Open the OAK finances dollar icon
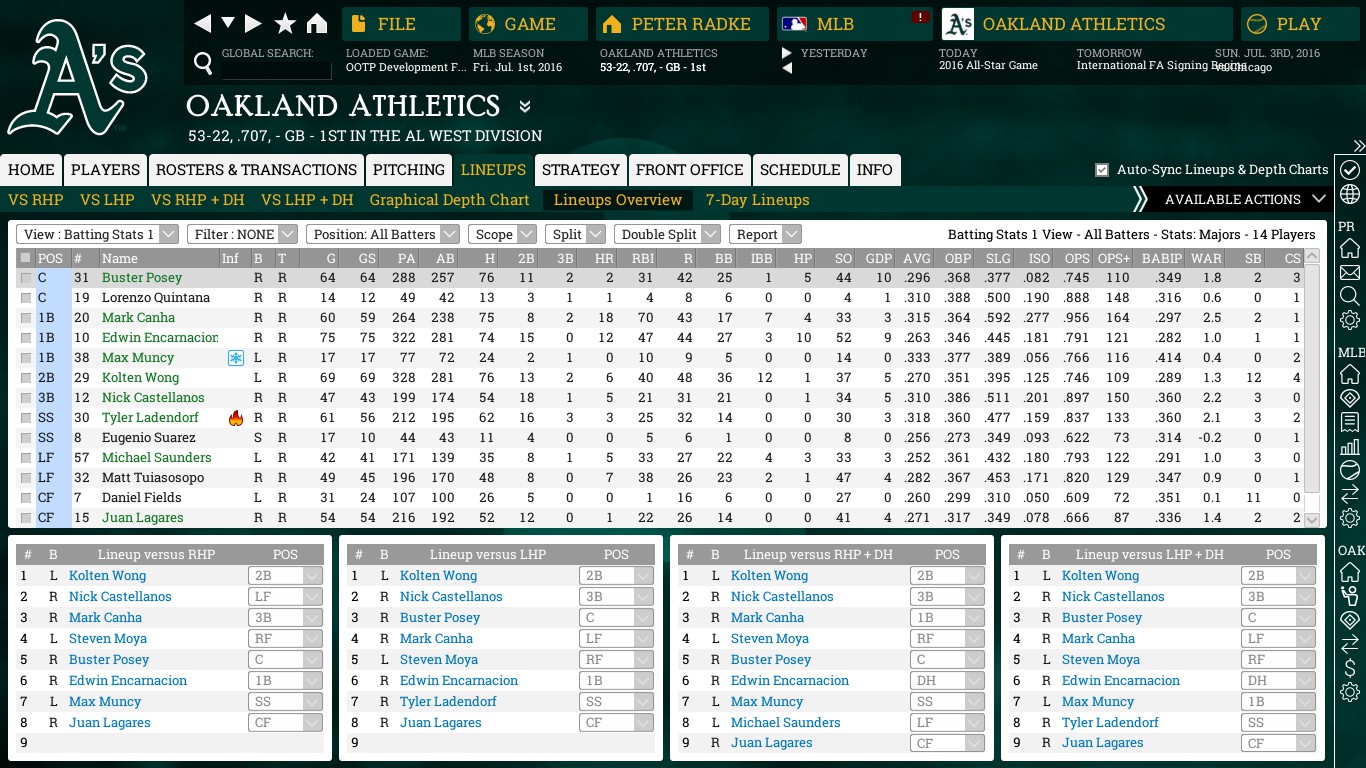This screenshot has height=768, width=1366. (x=1350, y=668)
